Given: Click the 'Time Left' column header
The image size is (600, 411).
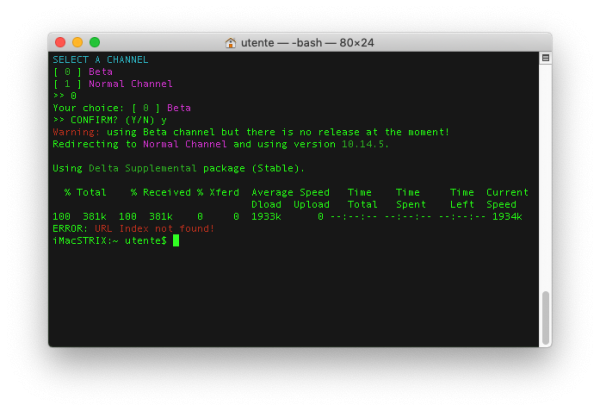Looking at the screenshot, I should click(462, 198).
